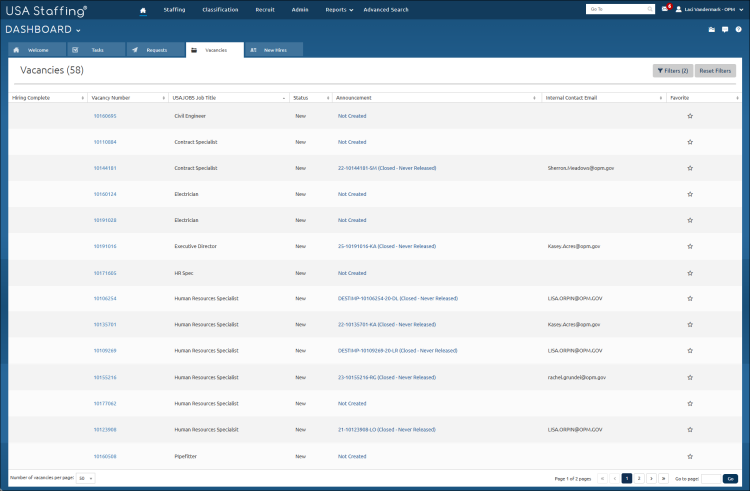Click the magnifier icon in the Go To box

650,9
